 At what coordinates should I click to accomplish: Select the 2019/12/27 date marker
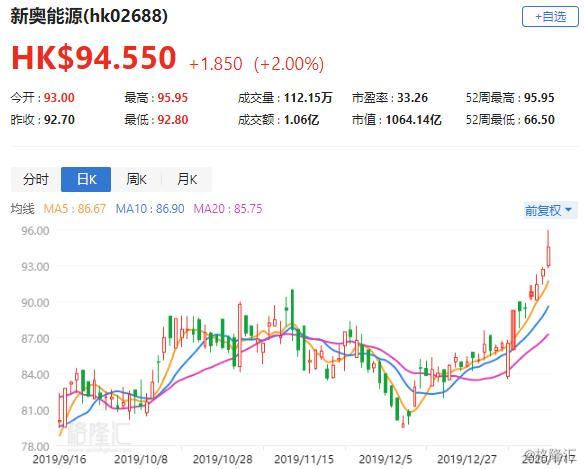(x=467, y=459)
